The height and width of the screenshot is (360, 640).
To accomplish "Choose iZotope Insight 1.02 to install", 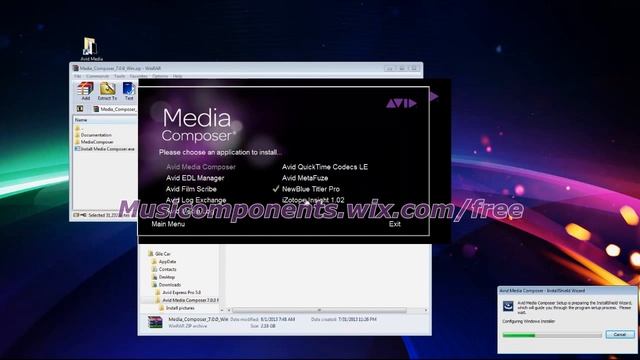I will tap(313, 200).
